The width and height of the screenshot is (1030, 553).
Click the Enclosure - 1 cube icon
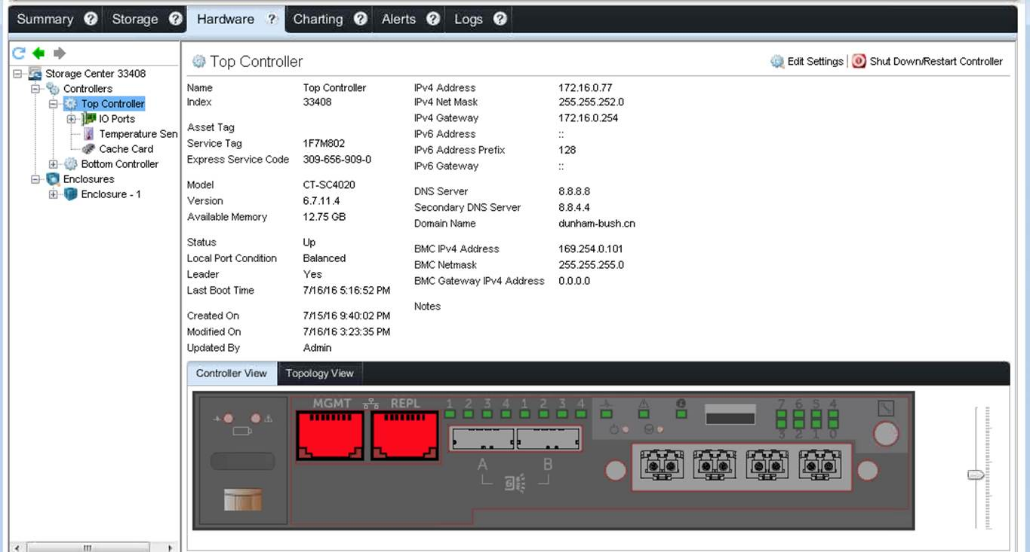pos(70,194)
